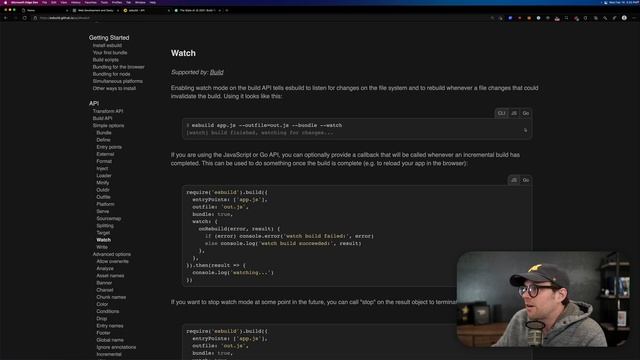
Task: Select highlighted Watch item in sidebar
Action: pos(103,240)
